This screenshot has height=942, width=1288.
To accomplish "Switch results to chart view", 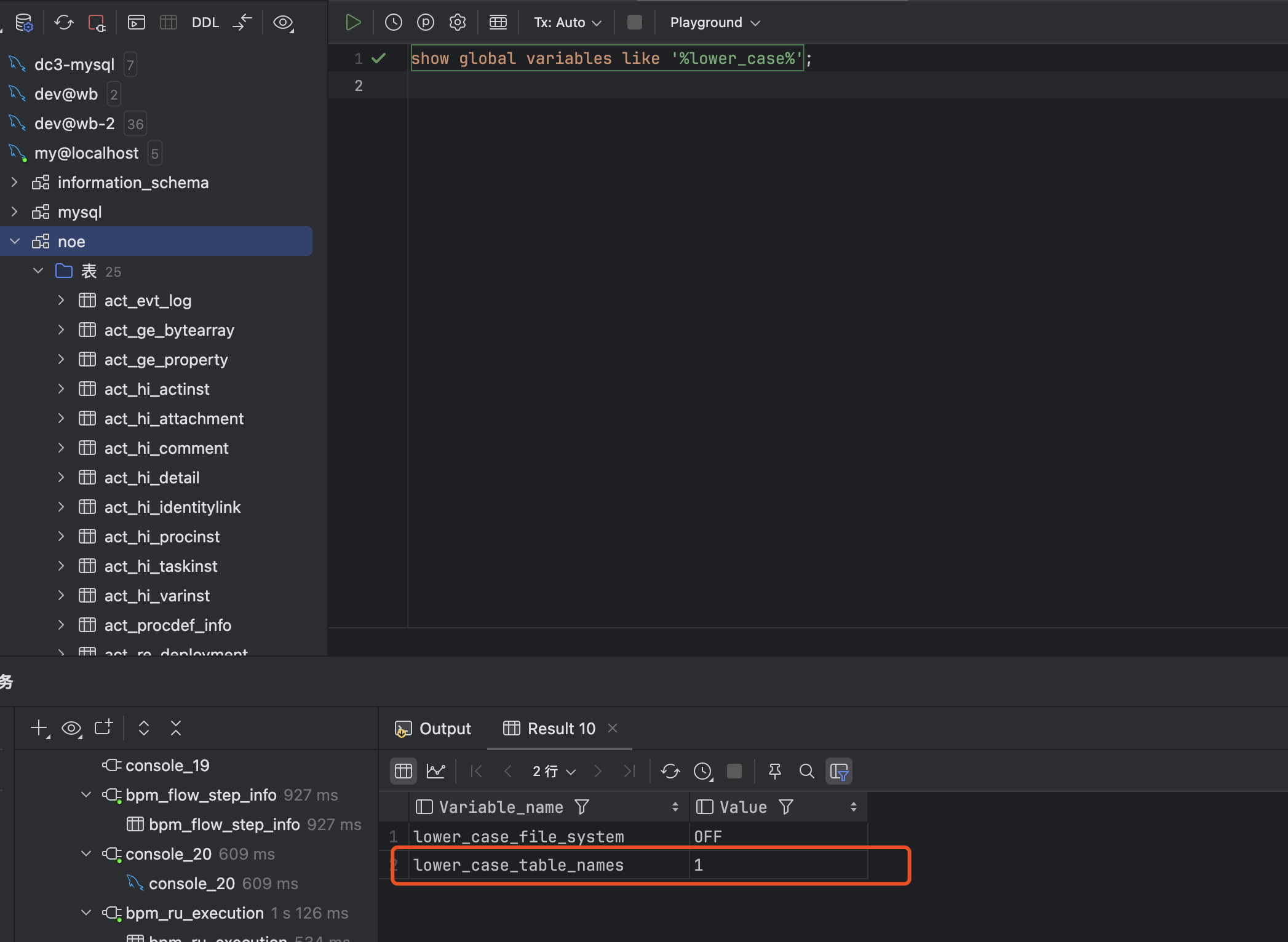I will click(x=436, y=771).
